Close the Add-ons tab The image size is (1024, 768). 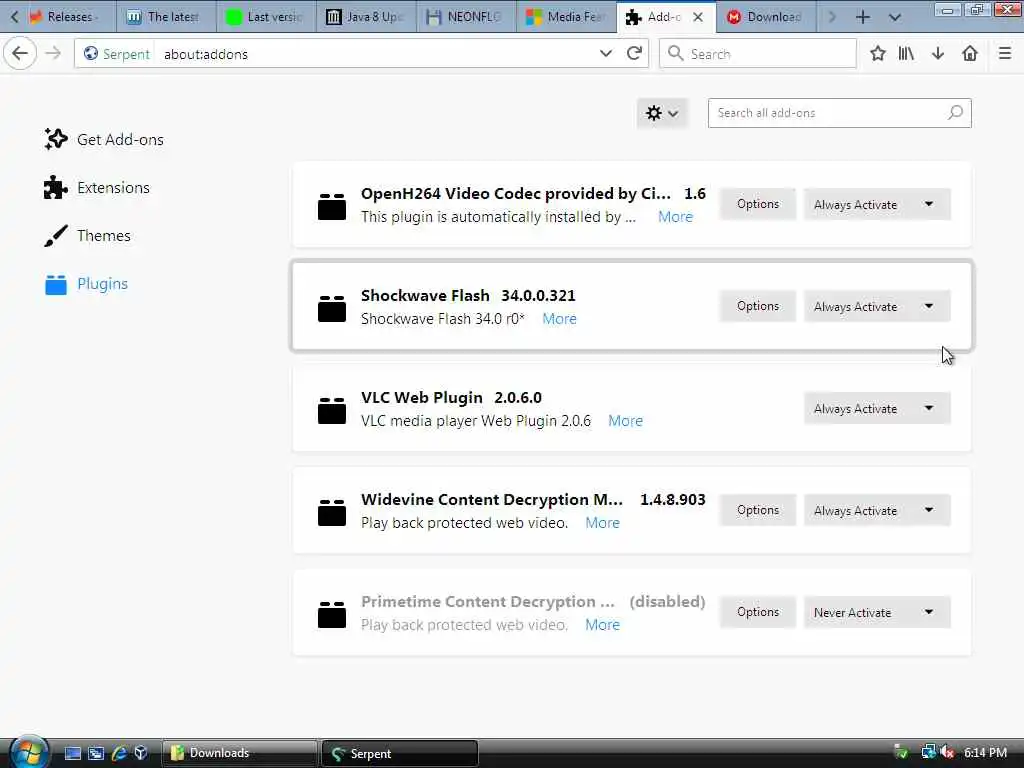tap(698, 17)
